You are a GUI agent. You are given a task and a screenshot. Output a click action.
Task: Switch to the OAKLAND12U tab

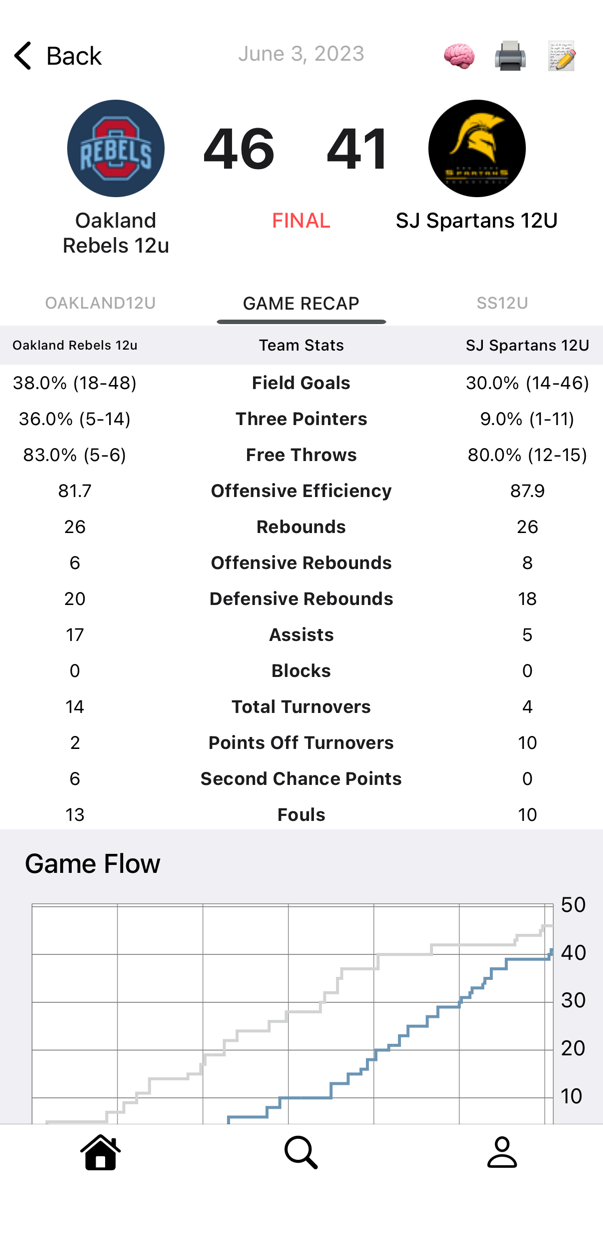[101, 303]
